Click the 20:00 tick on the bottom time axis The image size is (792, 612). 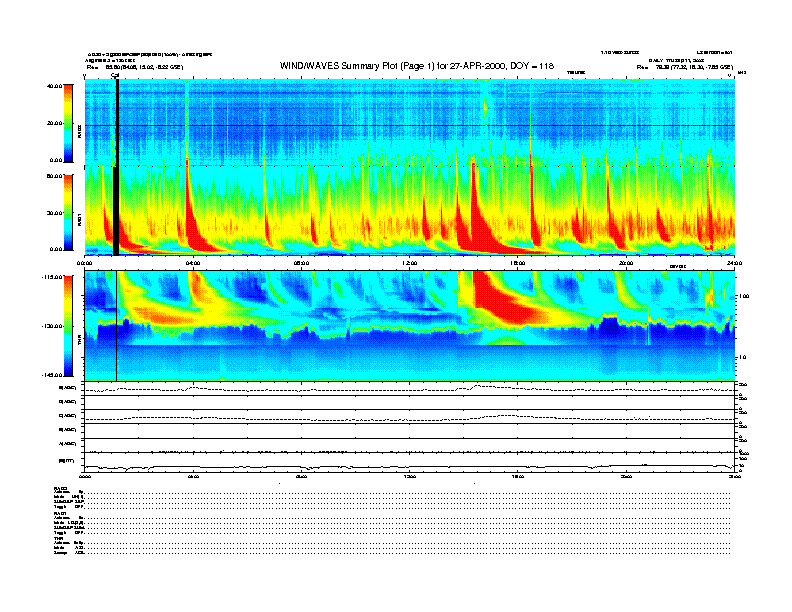click(626, 476)
